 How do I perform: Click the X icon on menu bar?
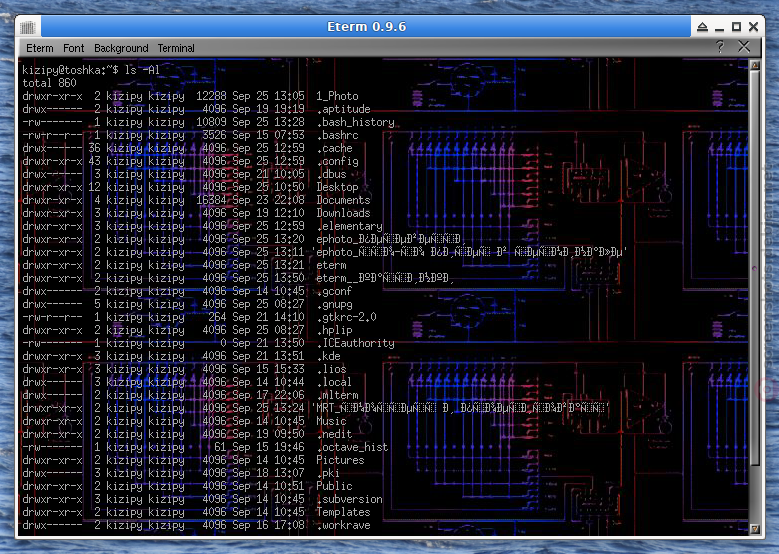tap(744, 47)
